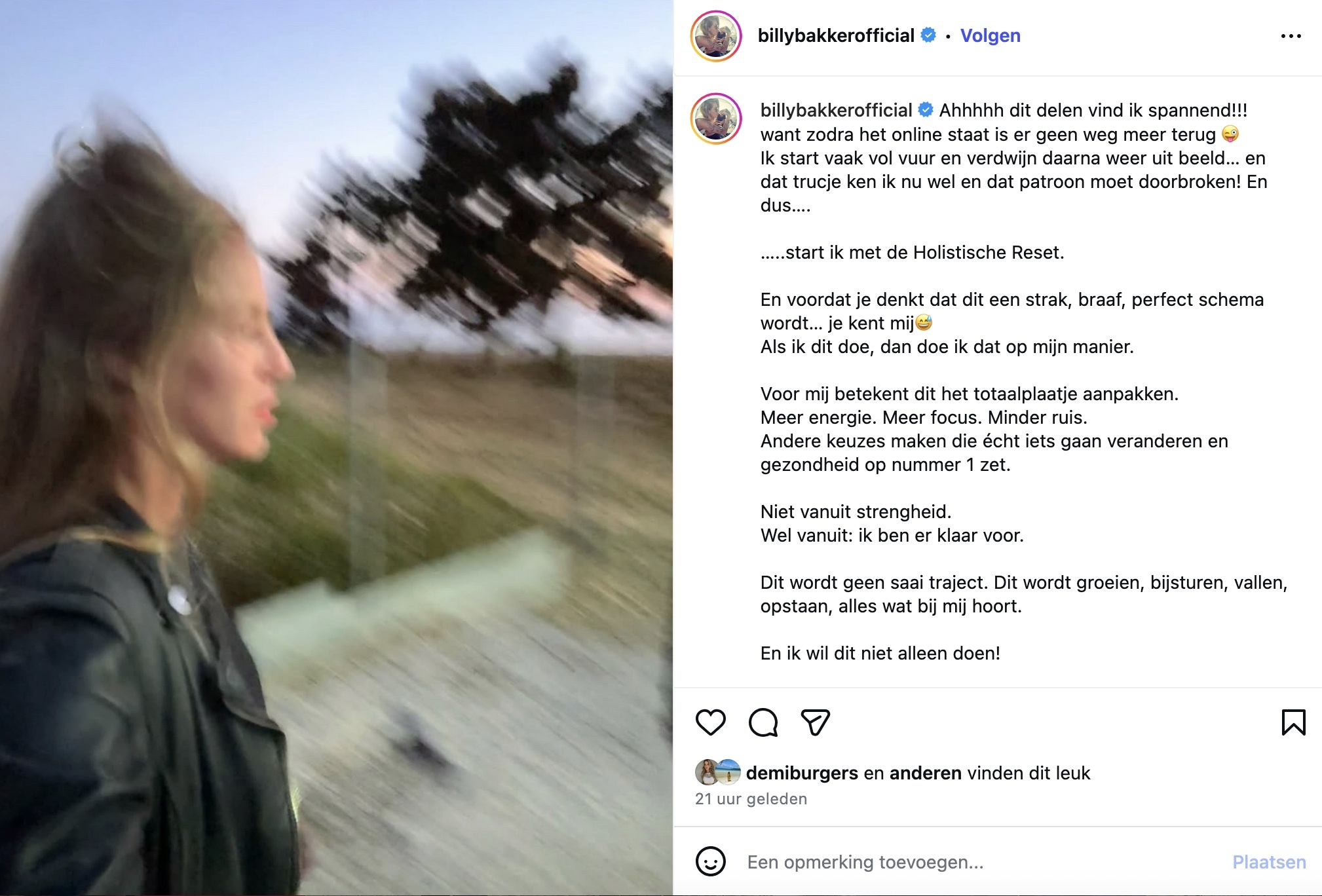Open demiburgers profile from likes line
1322x896 pixels.
pyautogui.click(x=802, y=773)
